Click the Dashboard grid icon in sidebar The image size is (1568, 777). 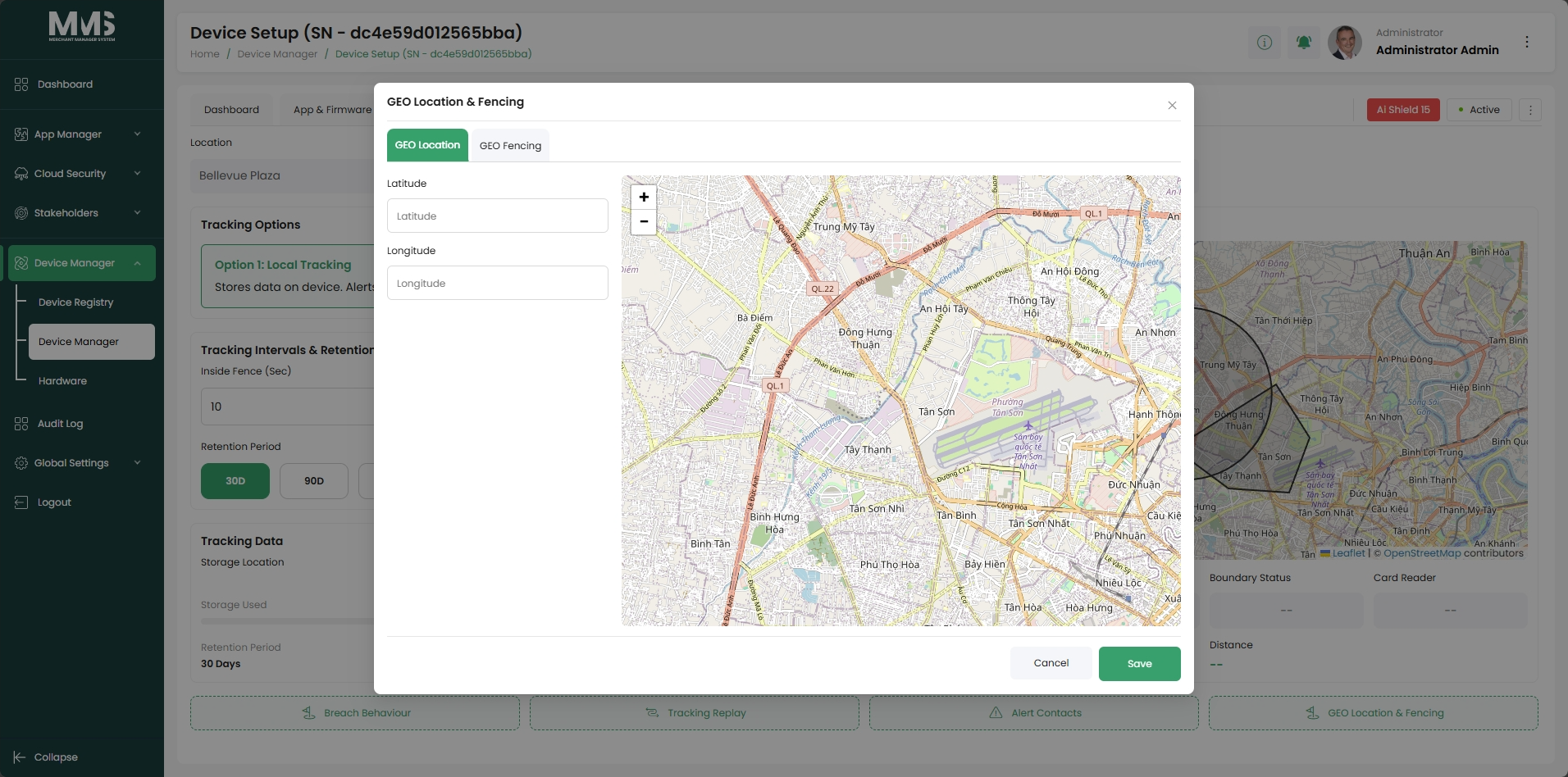click(x=21, y=84)
